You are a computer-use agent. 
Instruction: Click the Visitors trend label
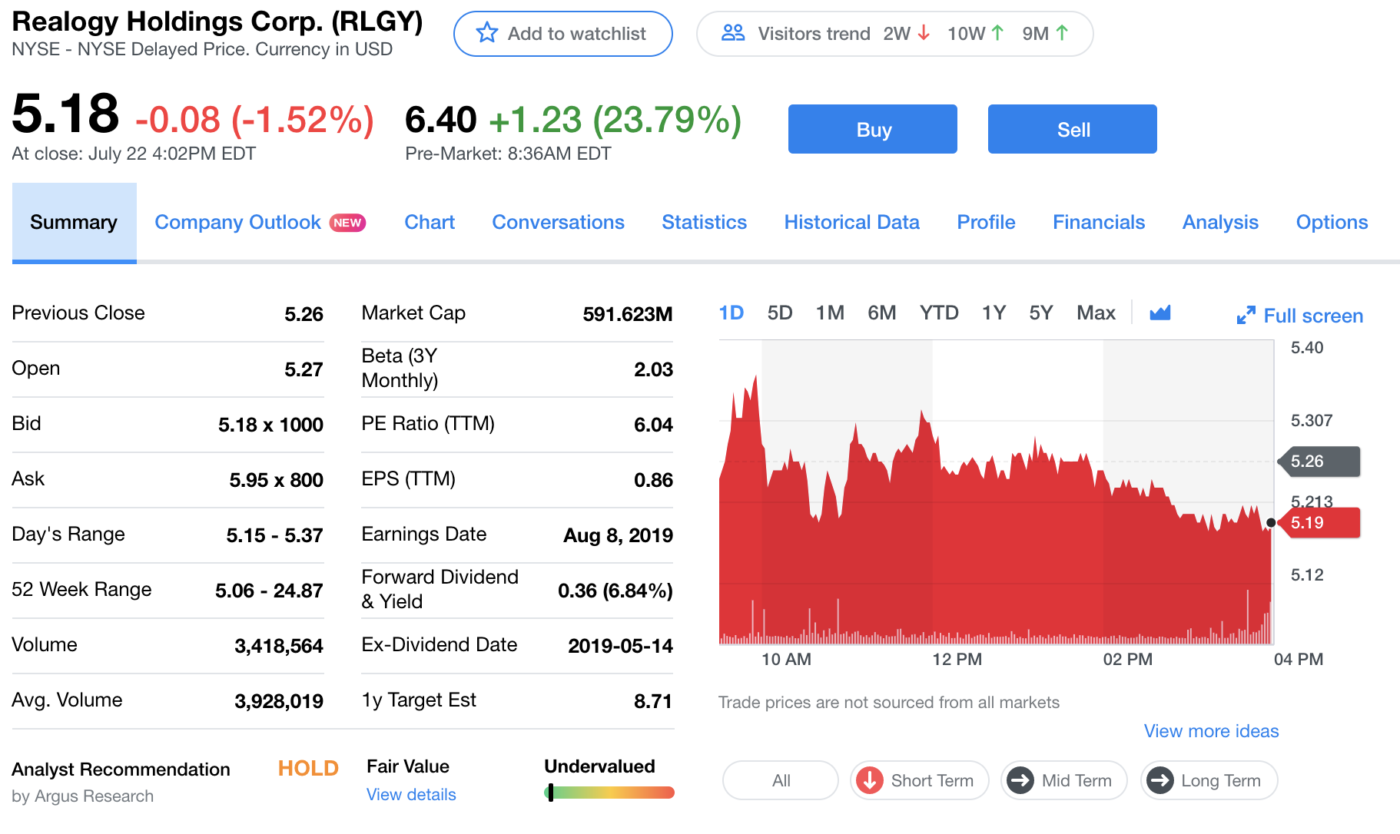[814, 33]
